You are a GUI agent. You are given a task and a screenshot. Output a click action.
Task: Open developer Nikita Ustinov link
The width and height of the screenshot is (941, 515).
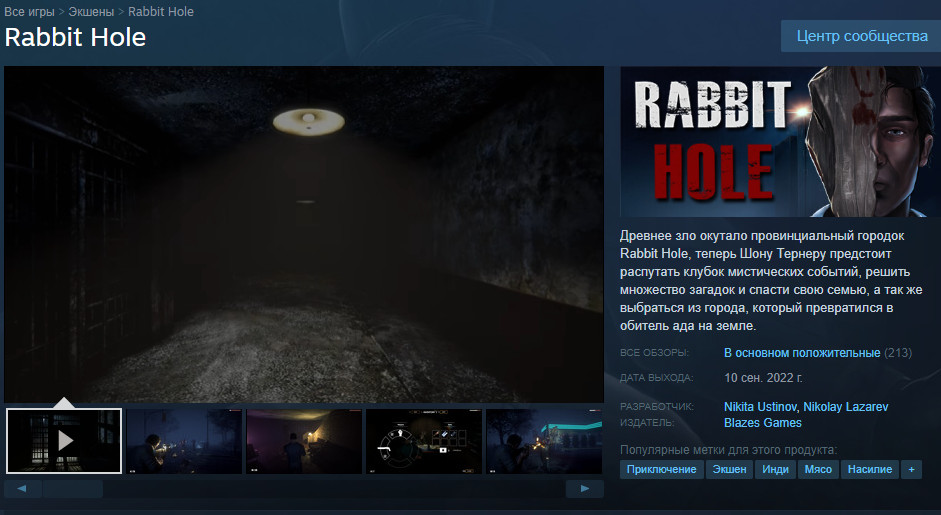761,406
